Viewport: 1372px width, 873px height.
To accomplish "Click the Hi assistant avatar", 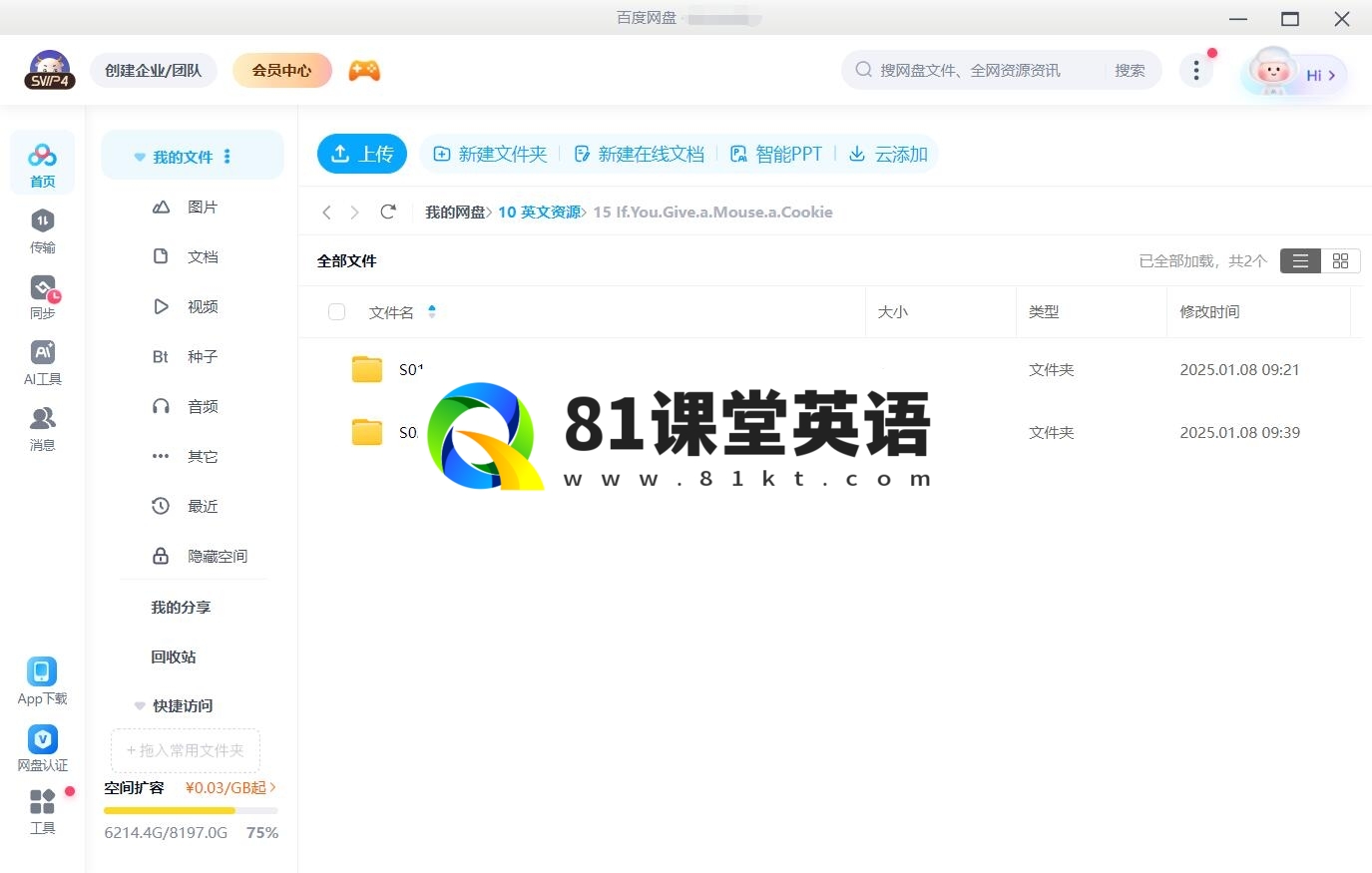I will 1272,71.
